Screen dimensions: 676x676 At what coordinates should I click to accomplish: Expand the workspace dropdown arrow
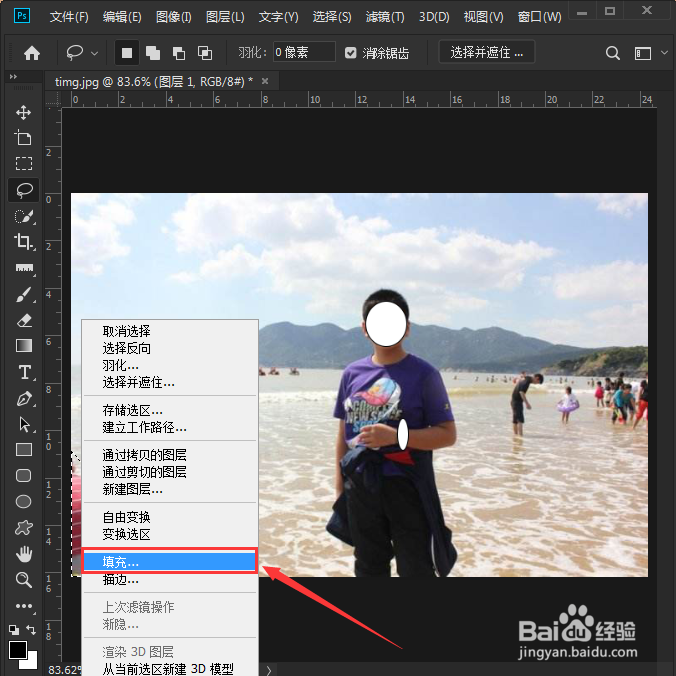(664, 53)
